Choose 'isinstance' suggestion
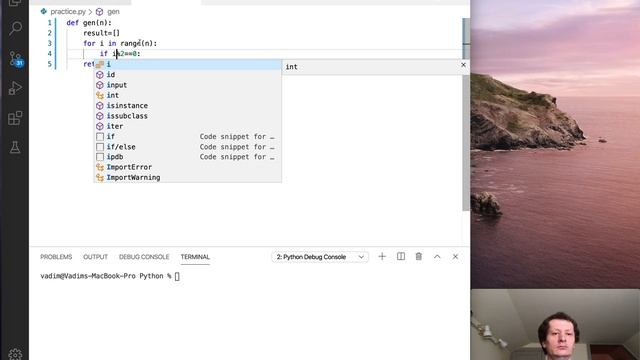640x360 pixels. [188, 105]
